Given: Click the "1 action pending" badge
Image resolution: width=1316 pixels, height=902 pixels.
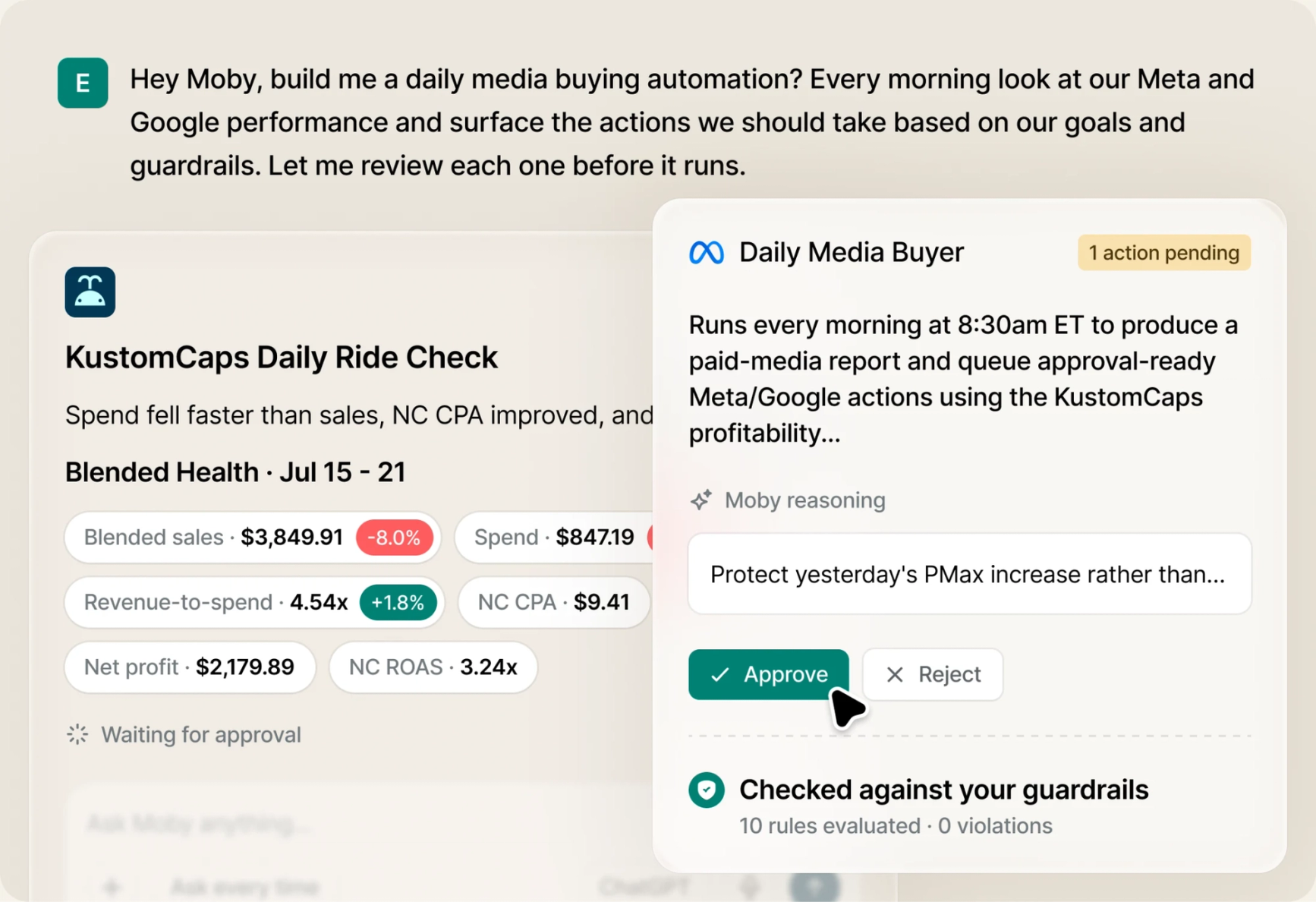Looking at the screenshot, I should 1164,253.
